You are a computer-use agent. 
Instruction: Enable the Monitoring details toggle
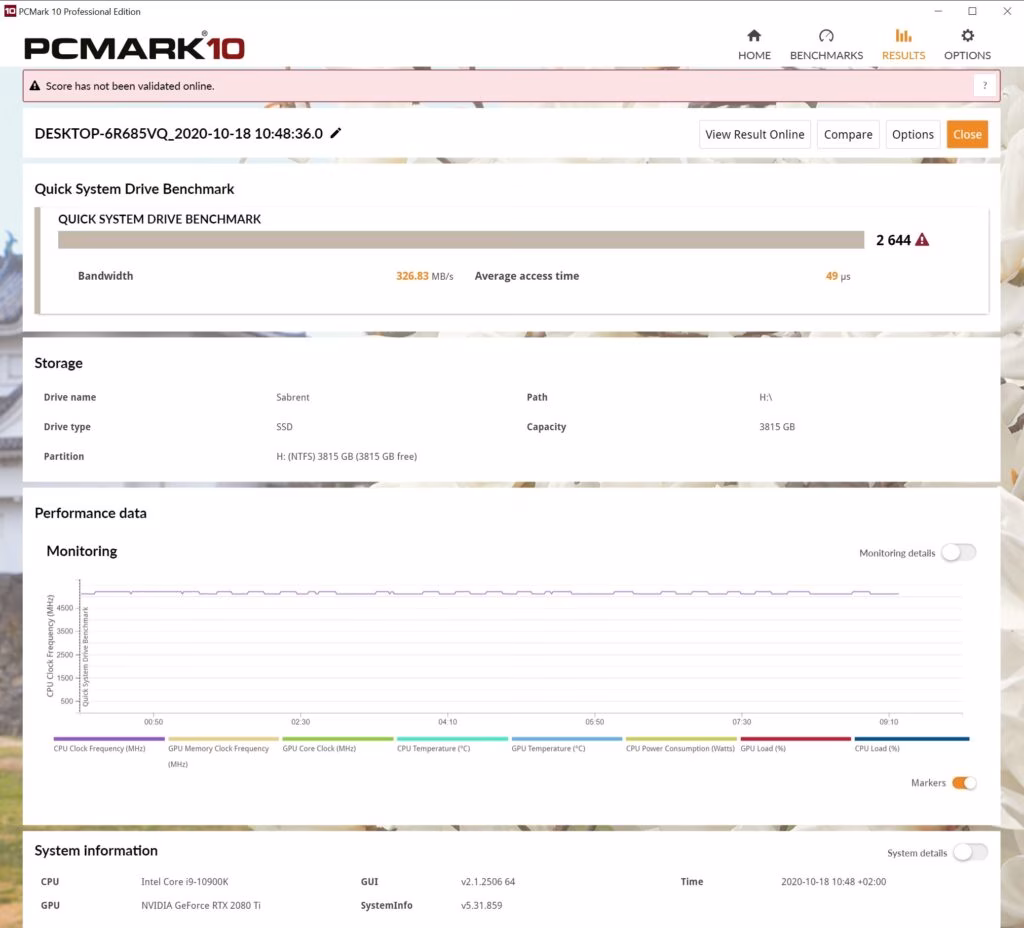[x=958, y=552]
